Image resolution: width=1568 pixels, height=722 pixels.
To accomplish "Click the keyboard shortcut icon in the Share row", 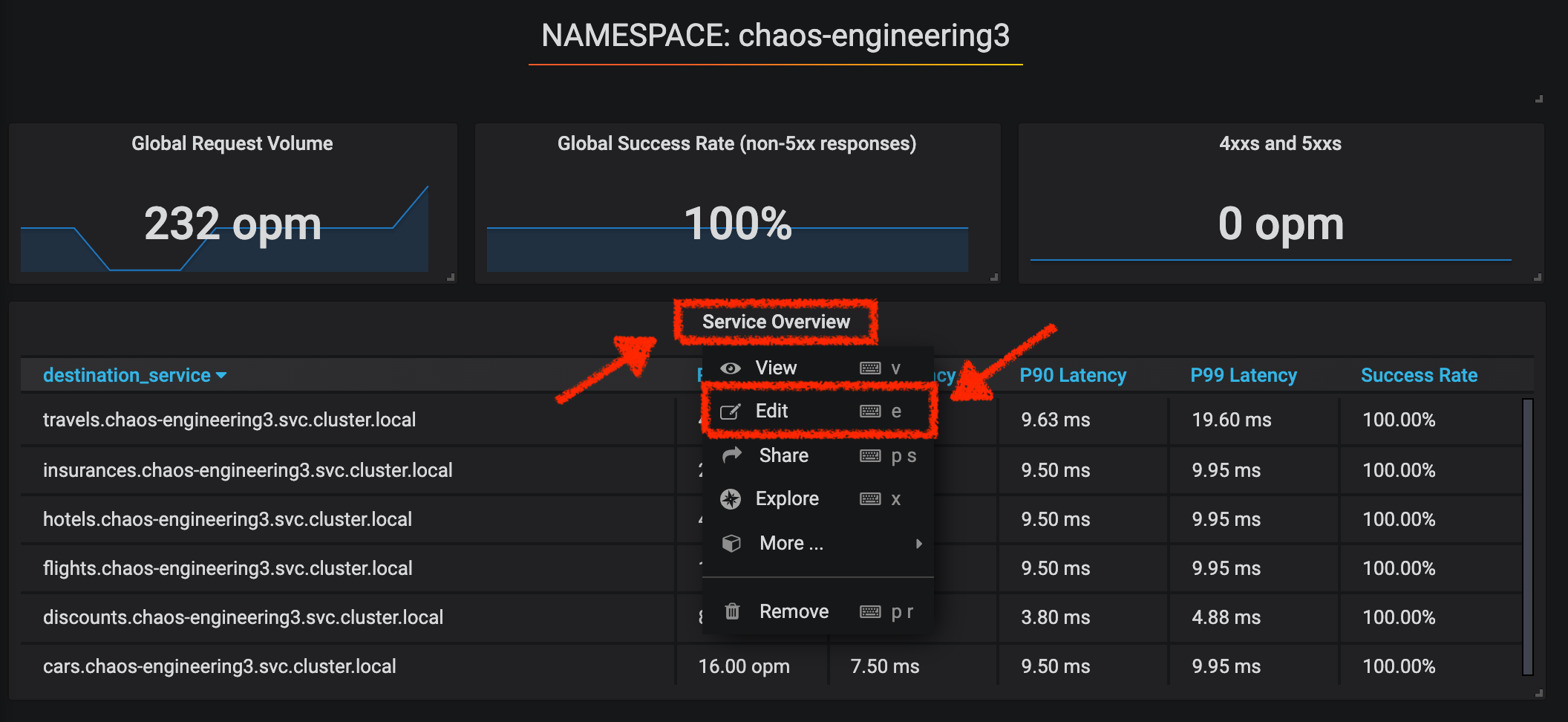I will pyautogui.click(x=870, y=456).
